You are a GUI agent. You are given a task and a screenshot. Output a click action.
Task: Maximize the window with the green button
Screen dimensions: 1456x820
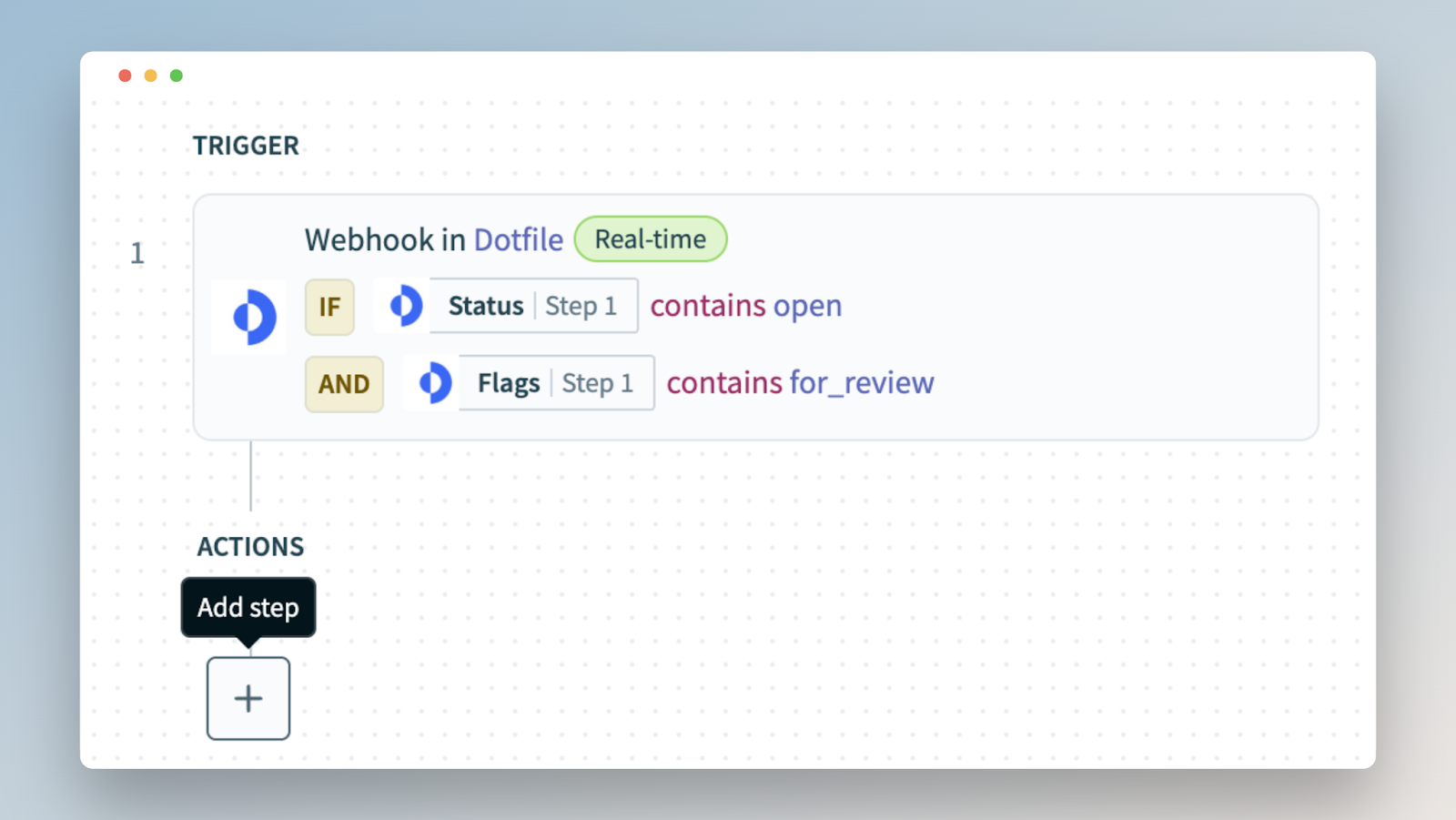pyautogui.click(x=177, y=76)
